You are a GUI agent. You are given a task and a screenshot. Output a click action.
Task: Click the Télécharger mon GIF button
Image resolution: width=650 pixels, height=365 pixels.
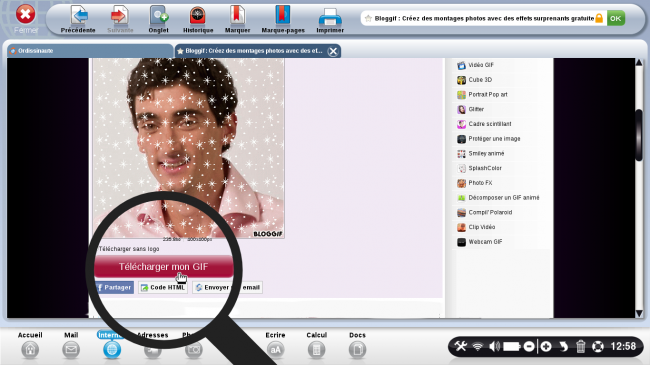163,267
